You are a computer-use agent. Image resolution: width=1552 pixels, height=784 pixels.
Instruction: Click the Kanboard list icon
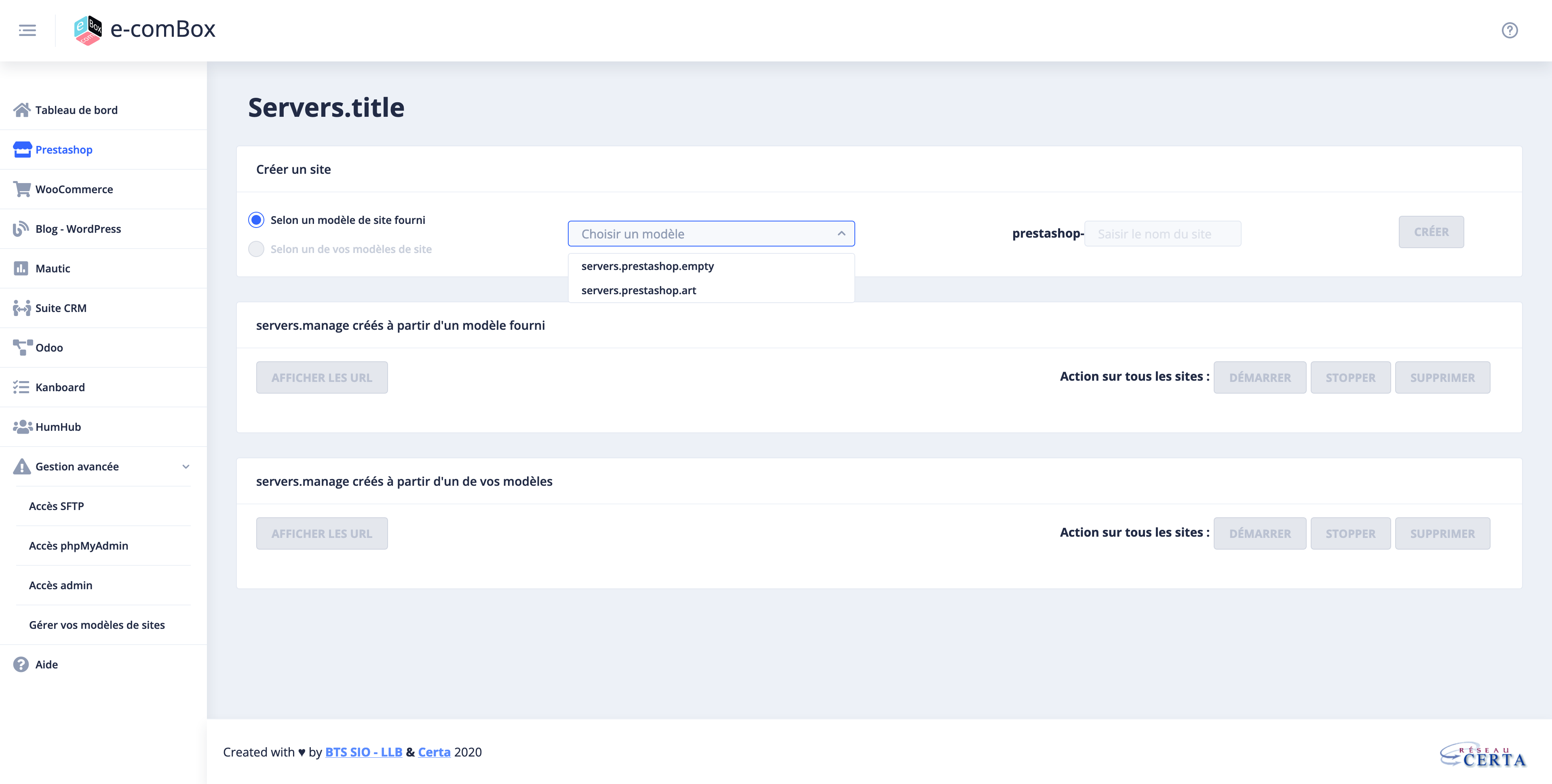(21, 387)
